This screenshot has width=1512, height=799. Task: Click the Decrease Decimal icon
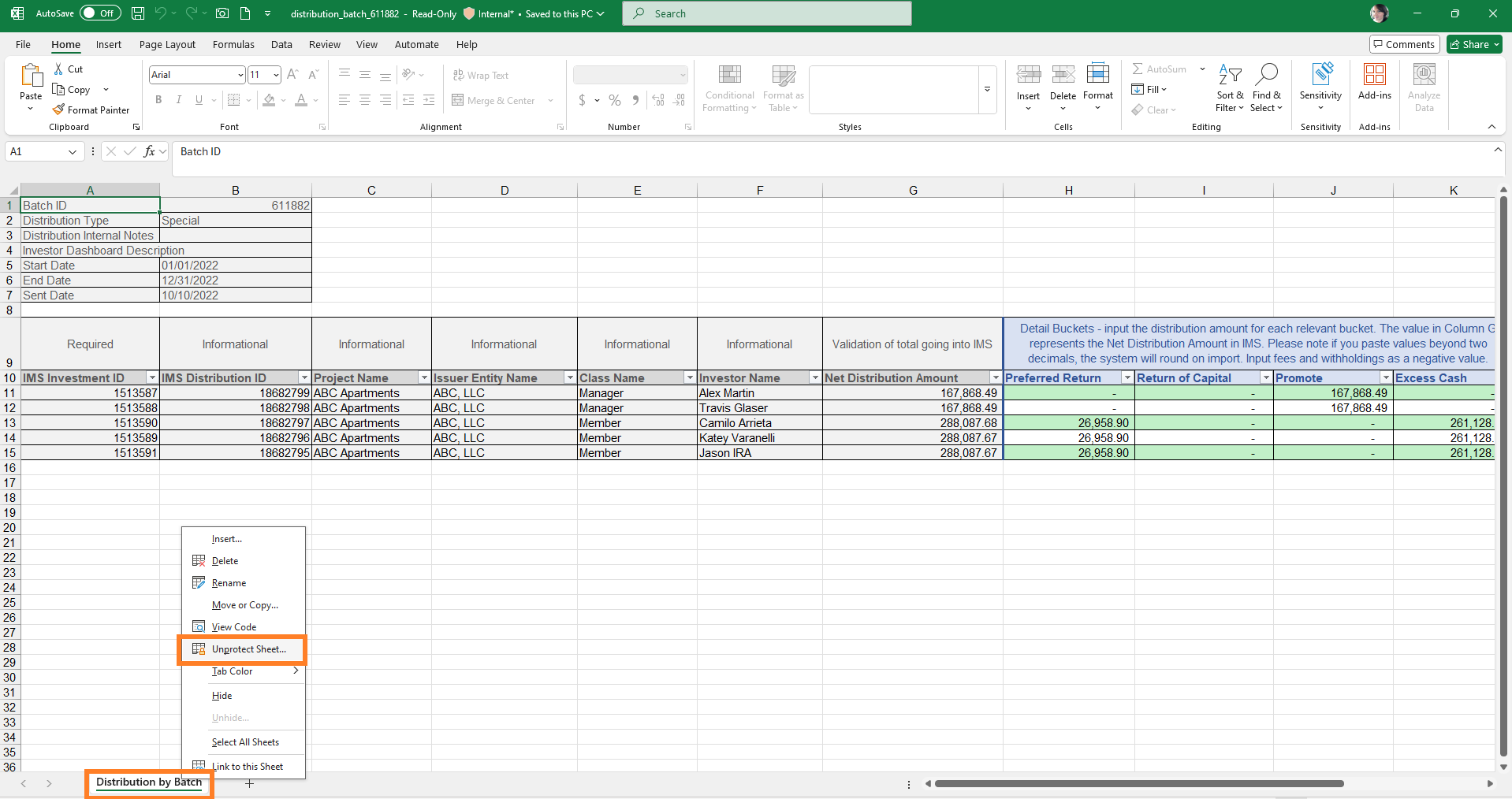pyautogui.click(x=679, y=100)
